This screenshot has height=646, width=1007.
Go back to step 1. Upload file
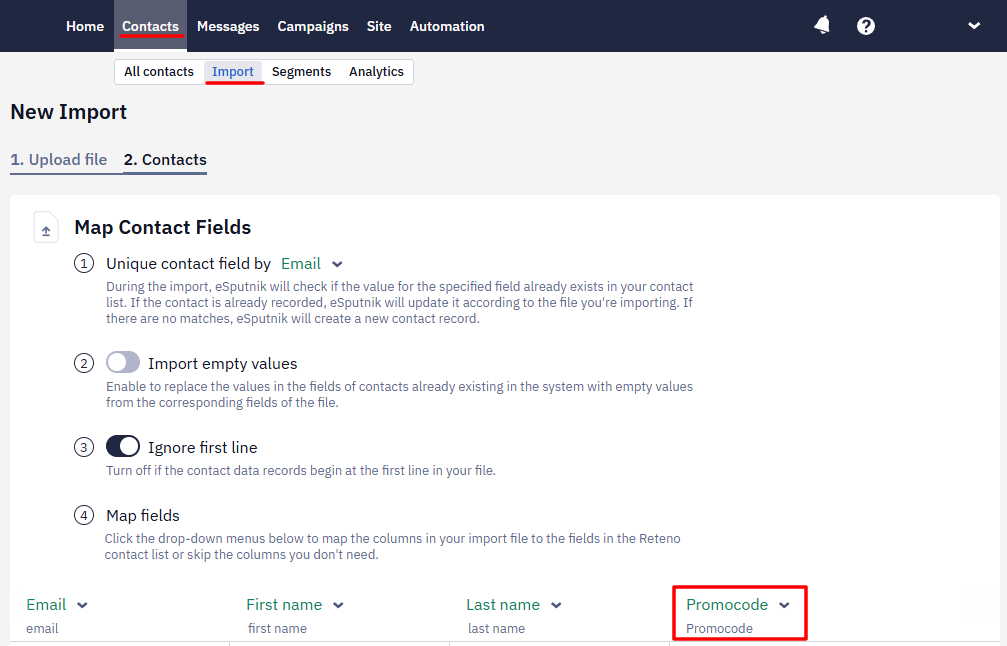[58, 159]
